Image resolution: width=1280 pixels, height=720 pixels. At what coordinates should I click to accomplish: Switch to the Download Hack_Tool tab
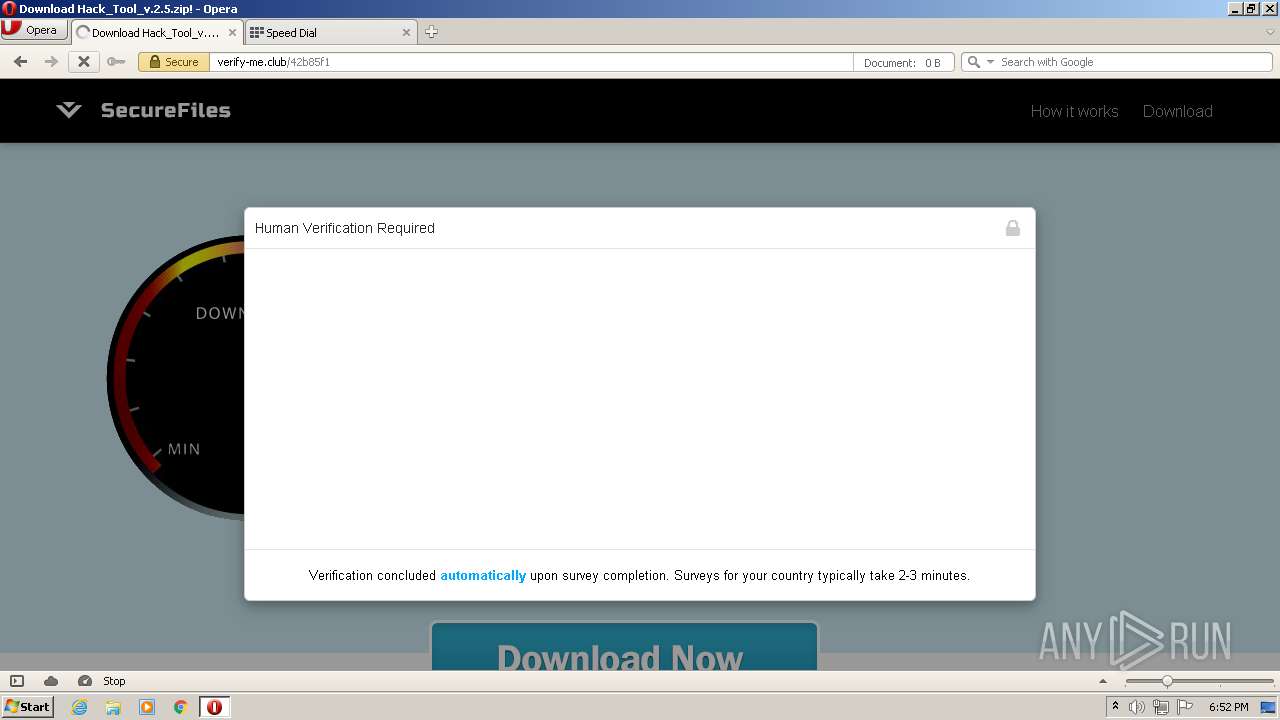(x=157, y=32)
